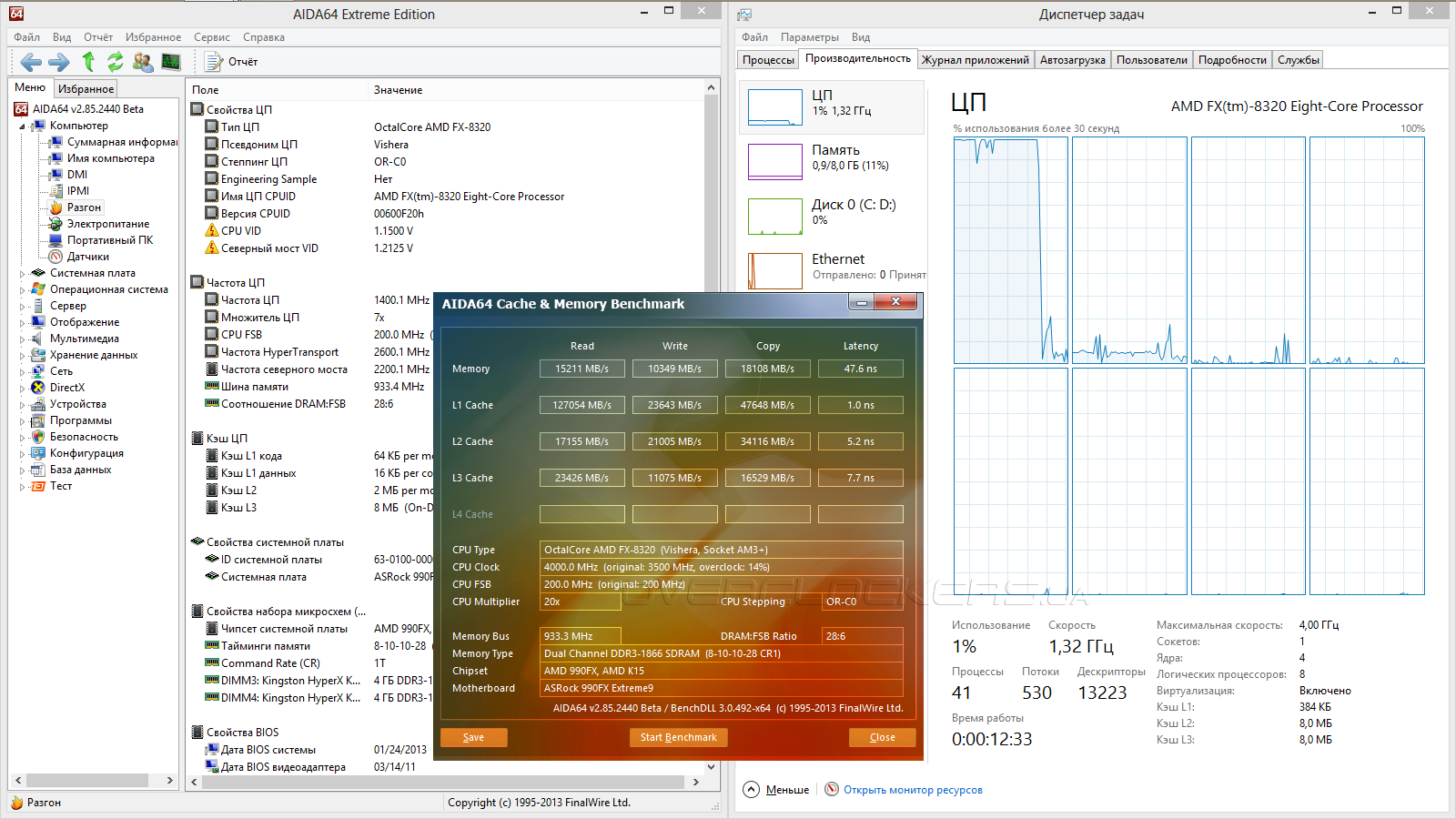Collapse the Компьютер tree node
Screen dimensions: 1456x819
(x=22, y=126)
